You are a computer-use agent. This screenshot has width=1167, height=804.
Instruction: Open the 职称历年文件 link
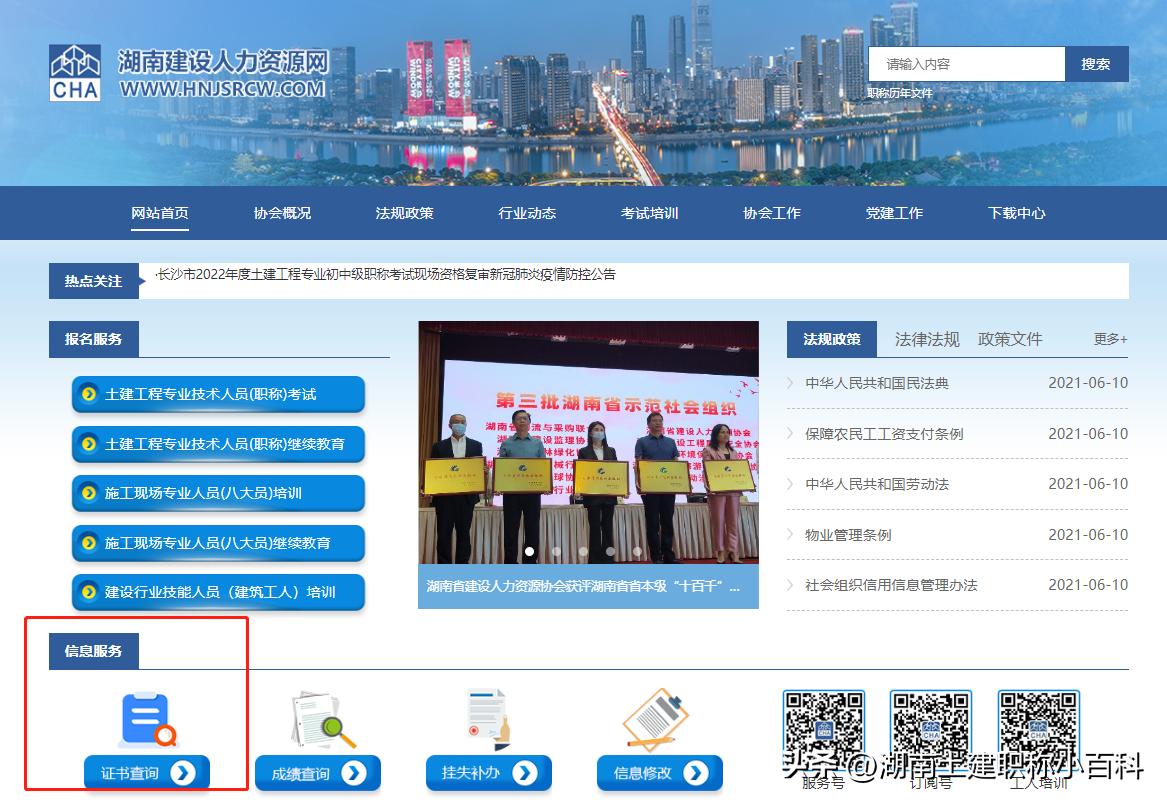[x=900, y=93]
